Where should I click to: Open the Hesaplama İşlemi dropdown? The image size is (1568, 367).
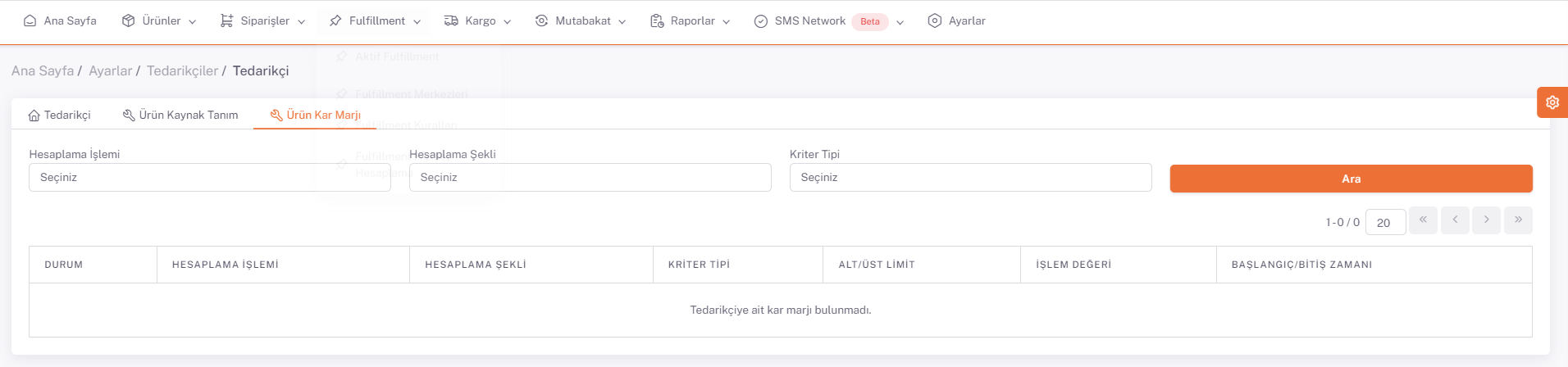(209, 178)
